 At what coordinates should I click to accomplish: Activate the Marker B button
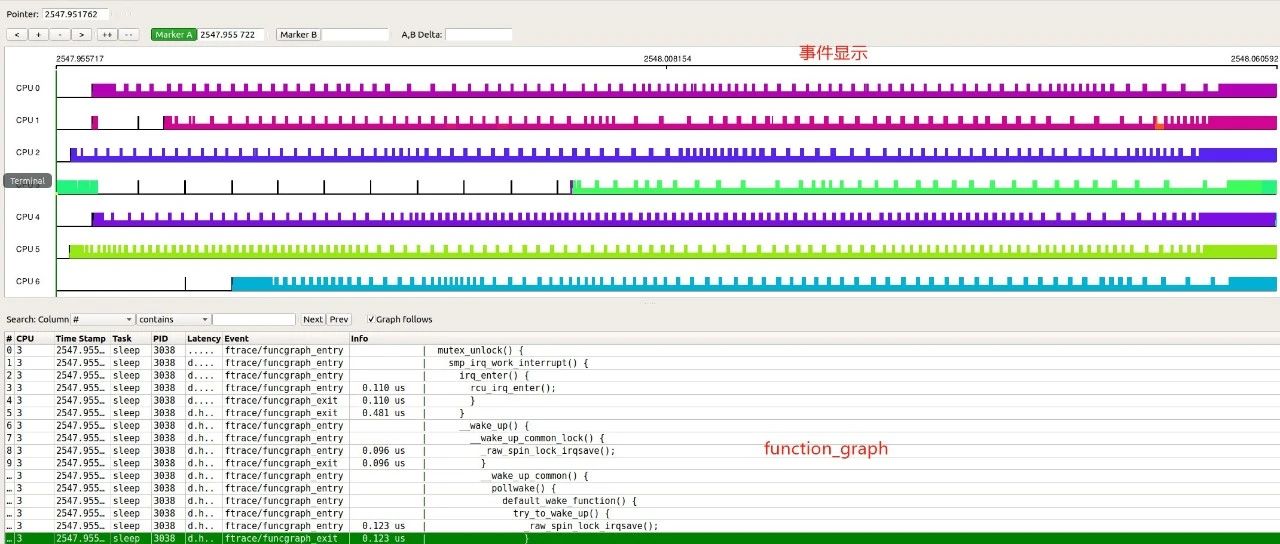(299, 34)
